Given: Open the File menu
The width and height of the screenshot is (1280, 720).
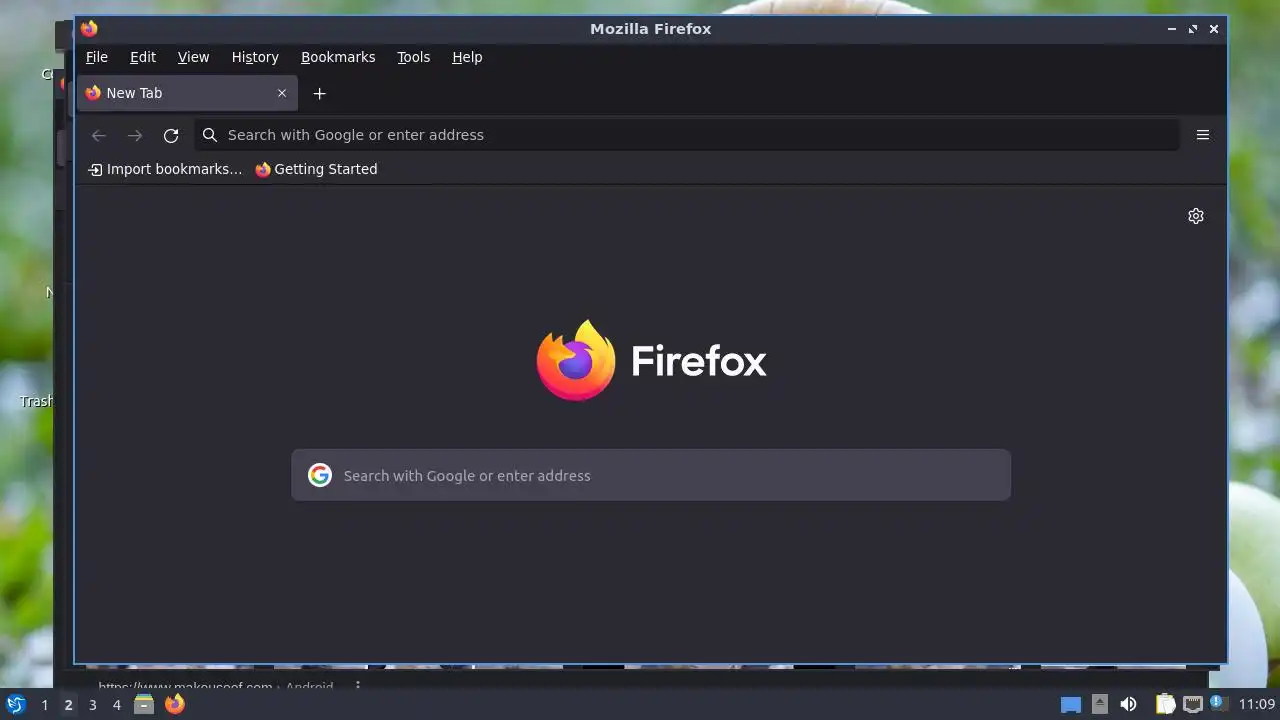Looking at the screenshot, I should point(96,57).
